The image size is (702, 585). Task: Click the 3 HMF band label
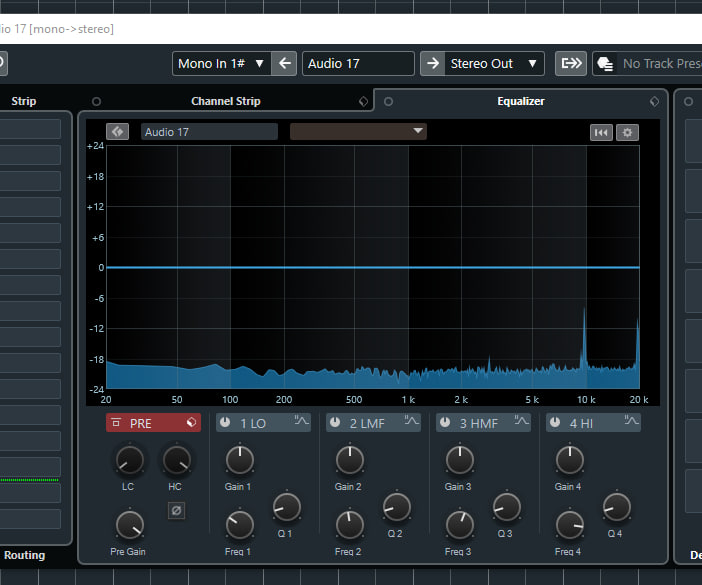(x=479, y=423)
